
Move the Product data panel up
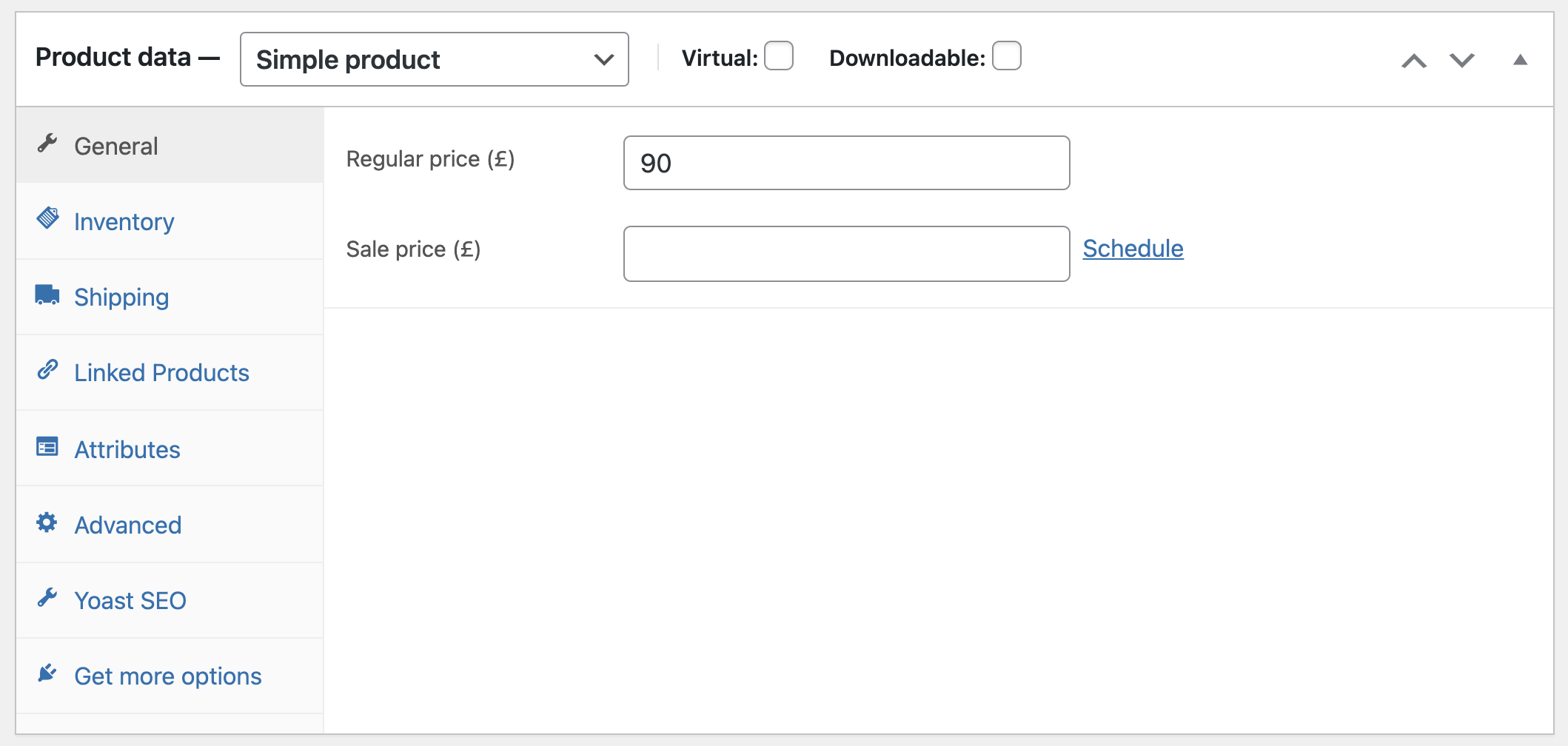pyautogui.click(x=1414, y=61)
